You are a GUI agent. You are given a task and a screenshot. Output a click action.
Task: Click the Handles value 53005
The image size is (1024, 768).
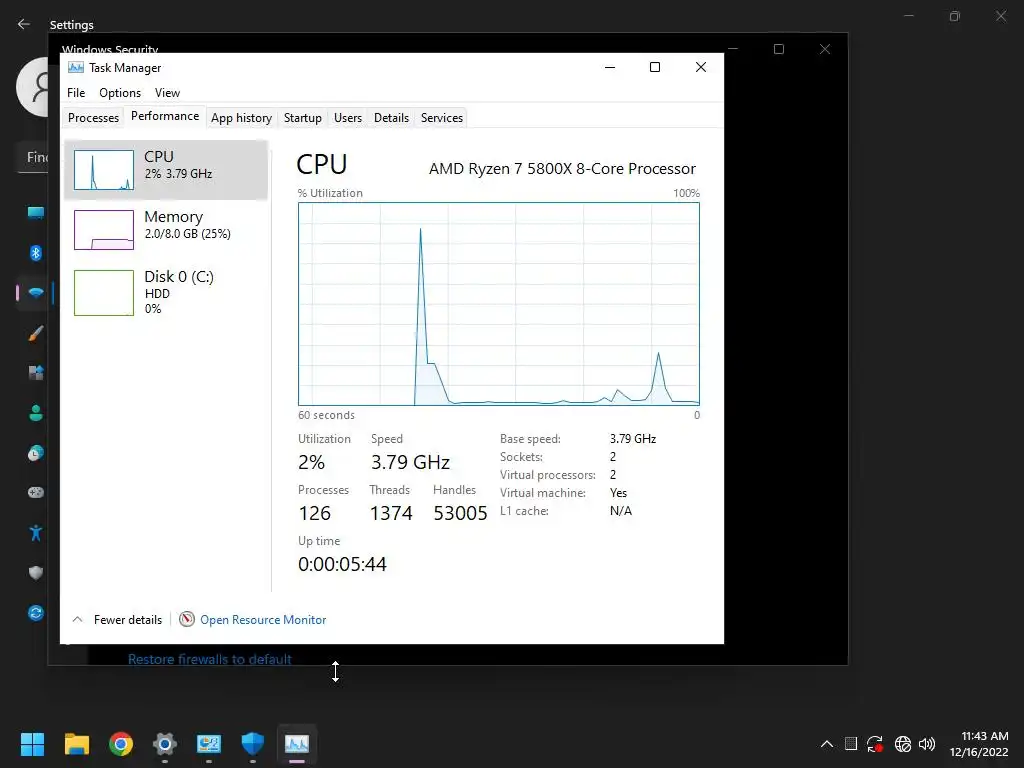tap(460, 513)
